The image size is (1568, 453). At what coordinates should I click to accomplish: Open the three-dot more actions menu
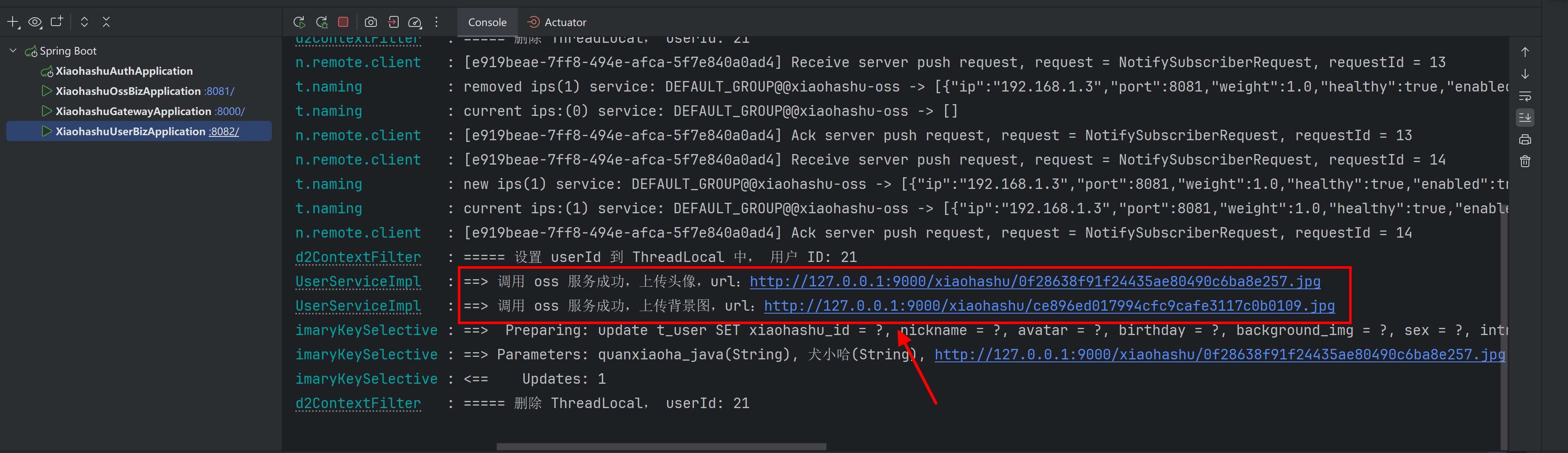coord(436,23)
